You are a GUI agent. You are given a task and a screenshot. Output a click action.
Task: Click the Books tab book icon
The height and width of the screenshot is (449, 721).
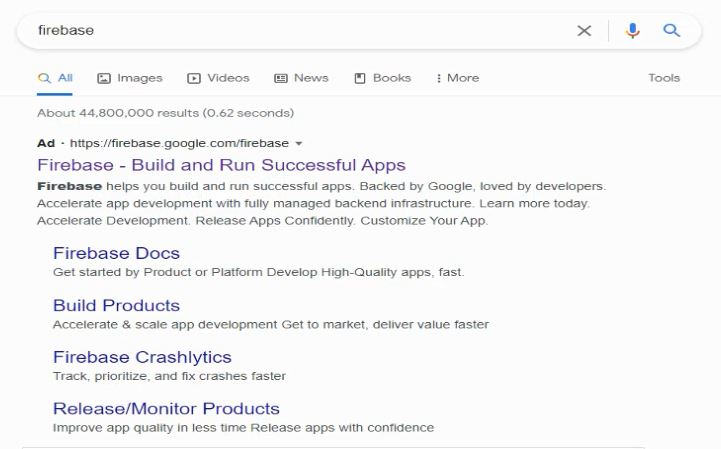[360, 78]
